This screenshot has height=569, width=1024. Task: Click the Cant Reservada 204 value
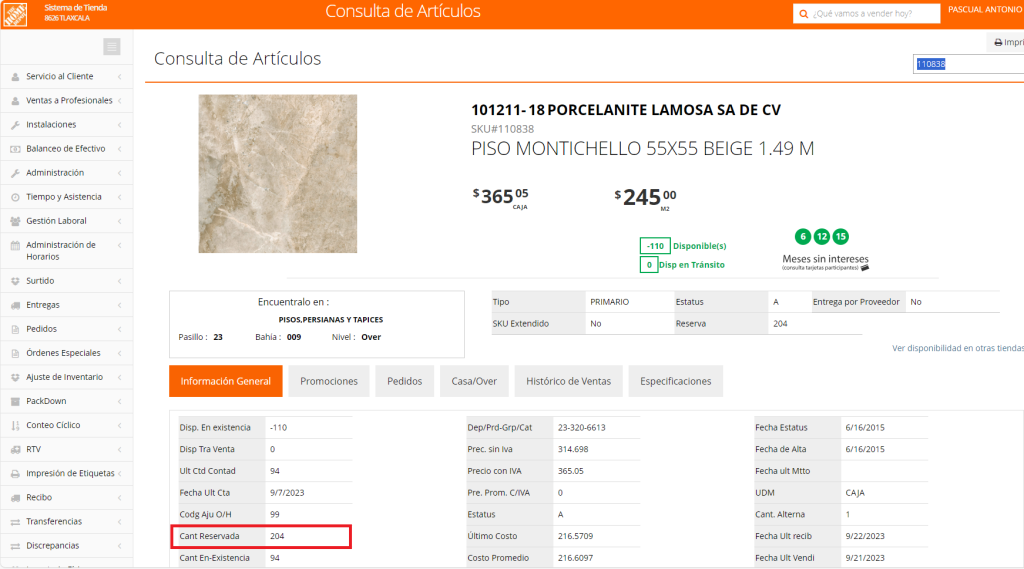click(277, 536)
